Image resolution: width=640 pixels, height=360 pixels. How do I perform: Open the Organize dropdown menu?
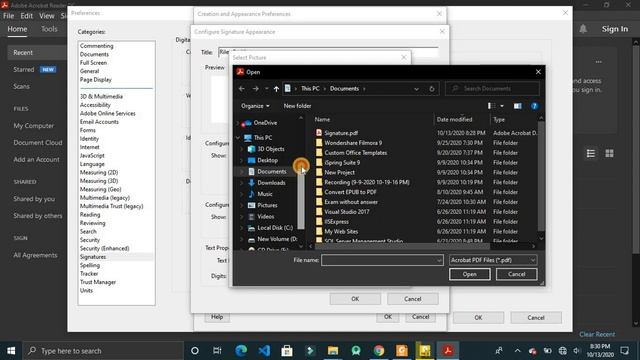(255, 106)
